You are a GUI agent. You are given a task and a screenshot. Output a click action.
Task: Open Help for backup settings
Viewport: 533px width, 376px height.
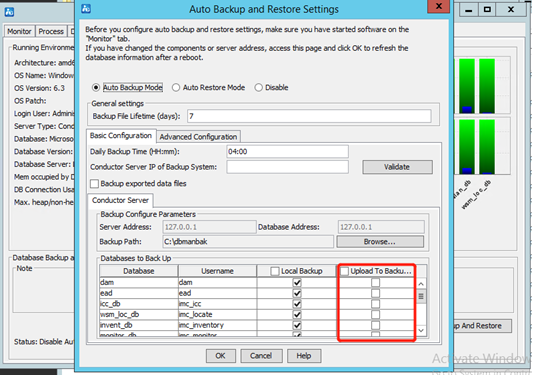[304, 356]
